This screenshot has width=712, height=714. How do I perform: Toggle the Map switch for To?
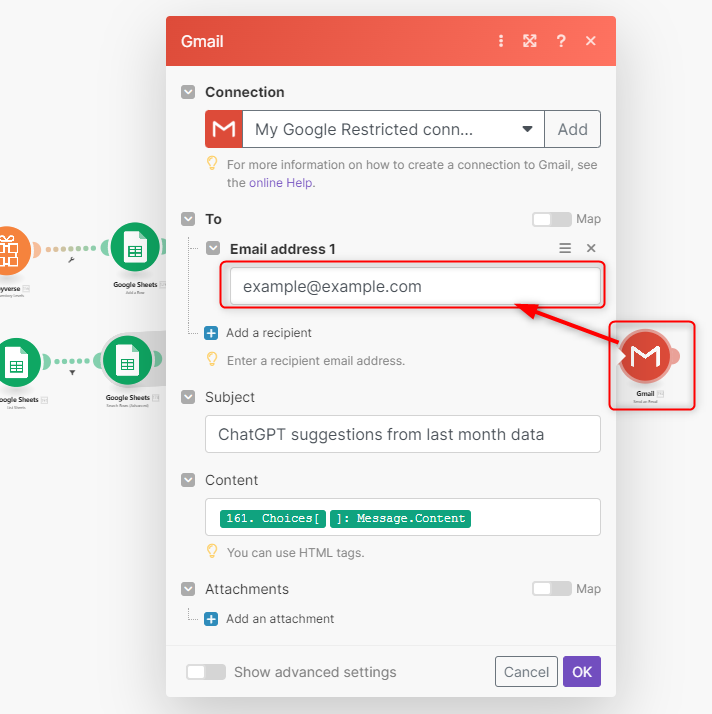pyautogui.click(x=552, y=219)
